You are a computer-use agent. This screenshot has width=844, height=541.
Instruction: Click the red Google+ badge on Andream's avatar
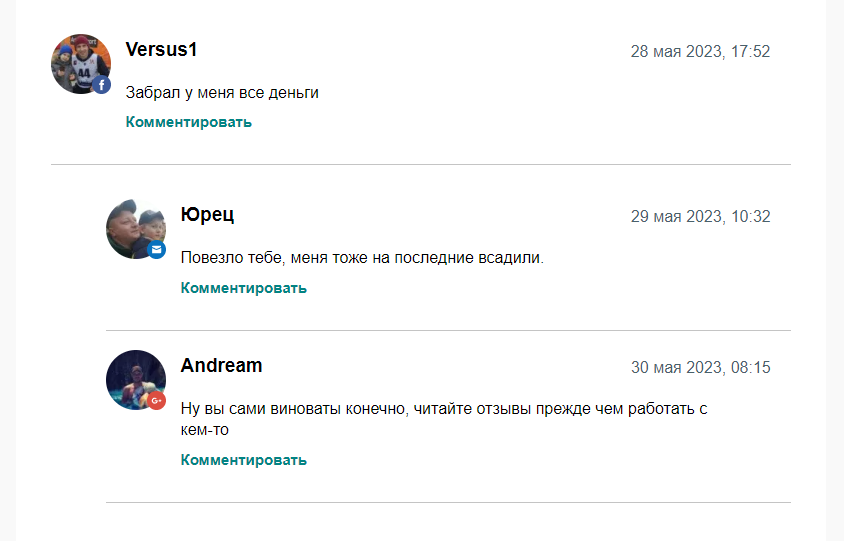157,401
